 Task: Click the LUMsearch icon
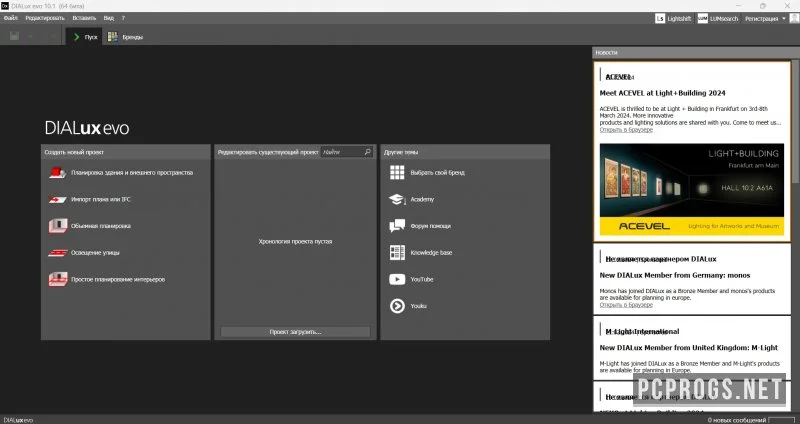pyautogui.click(x=703, y=18)
